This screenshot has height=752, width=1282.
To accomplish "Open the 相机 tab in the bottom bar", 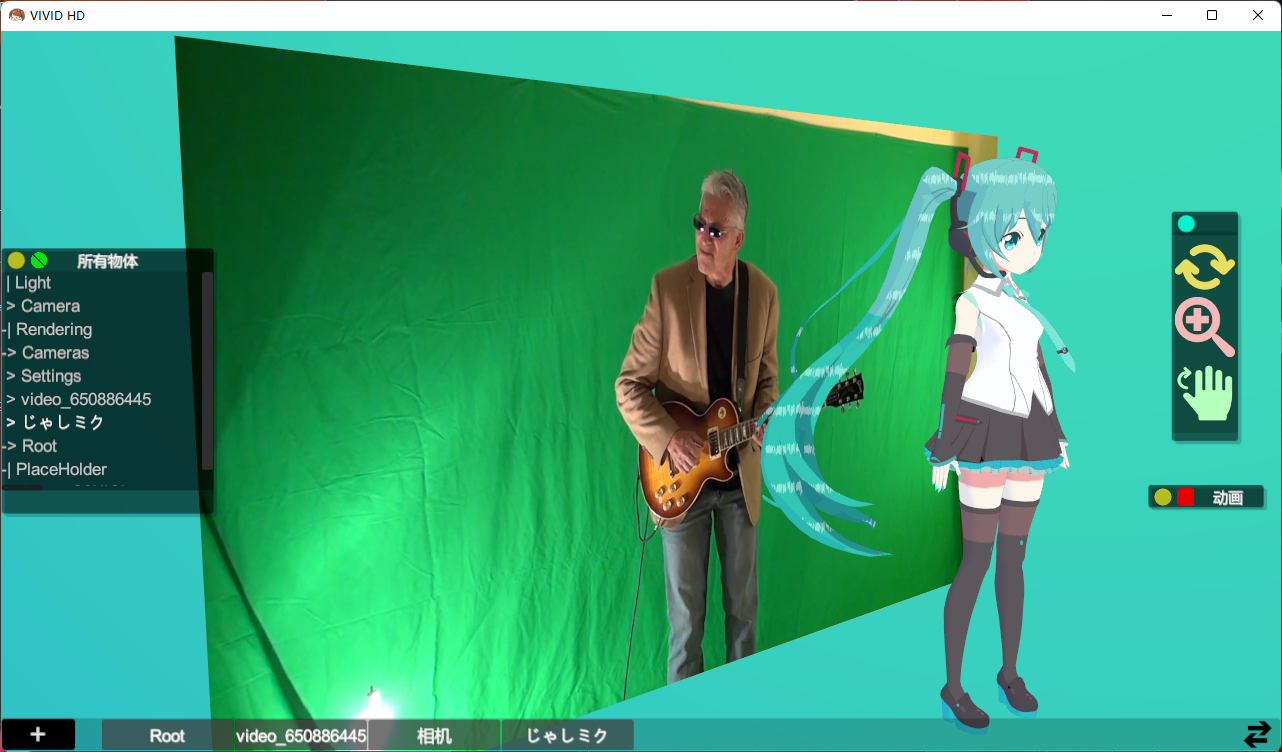I will click(434, 735).
